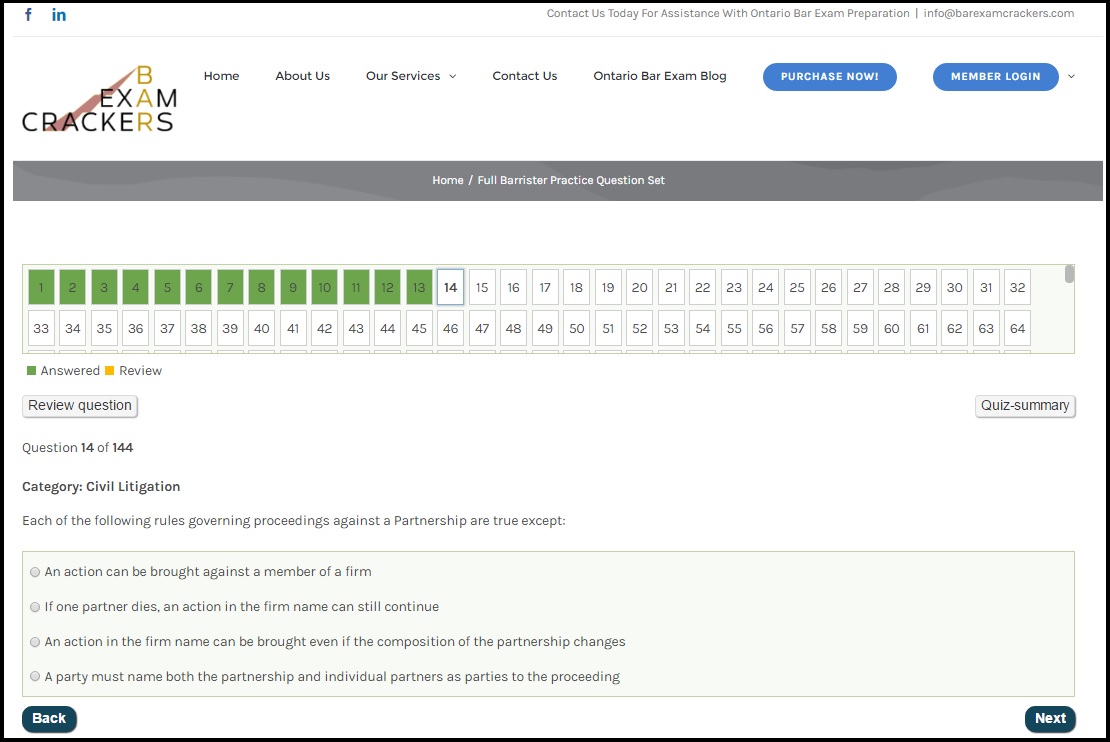The image size is (1110, 742).
Task: Open the Facebook icon link
Action: (28, 15)
